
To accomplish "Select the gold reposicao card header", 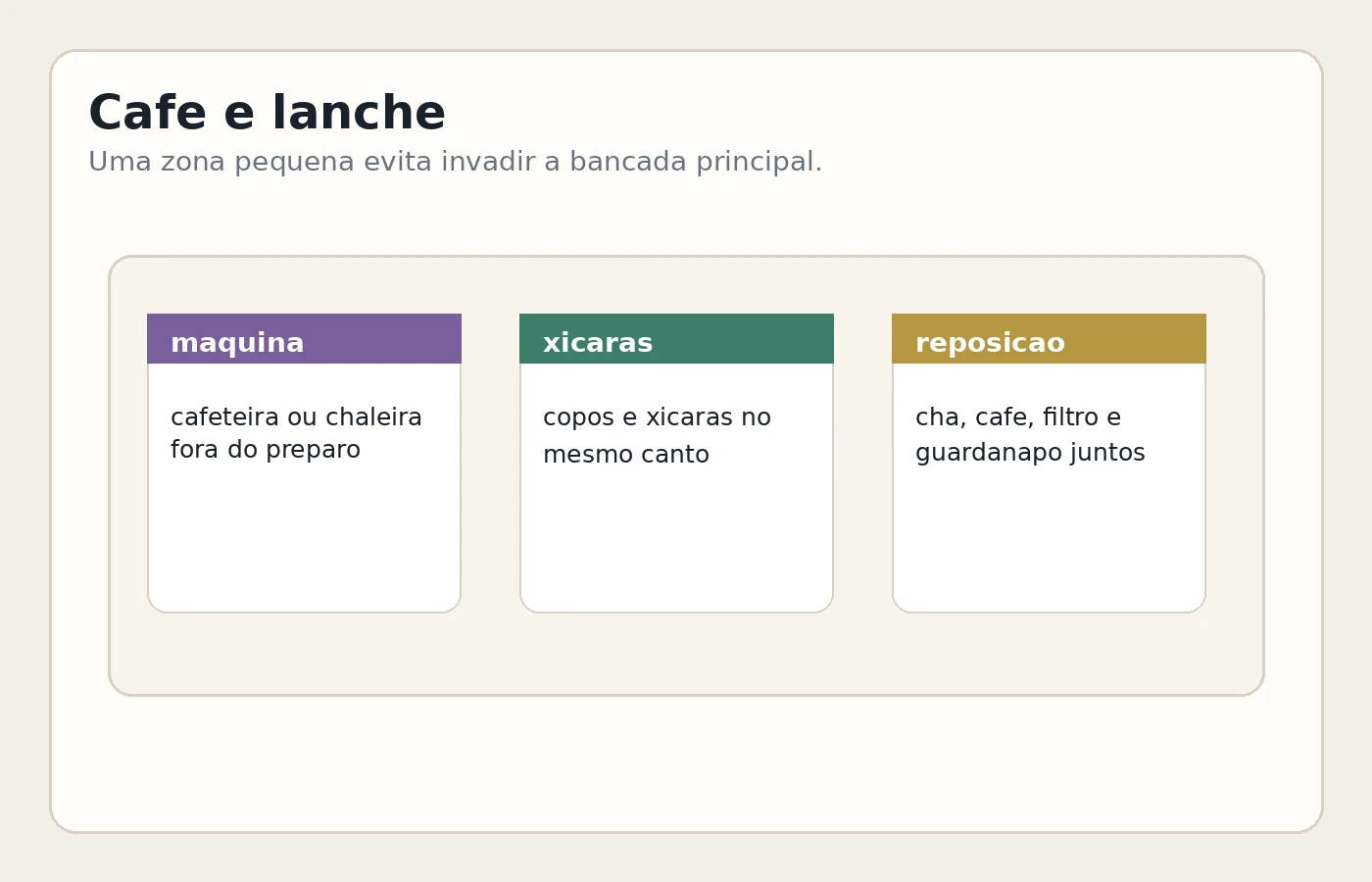I will coord(1049,338).
